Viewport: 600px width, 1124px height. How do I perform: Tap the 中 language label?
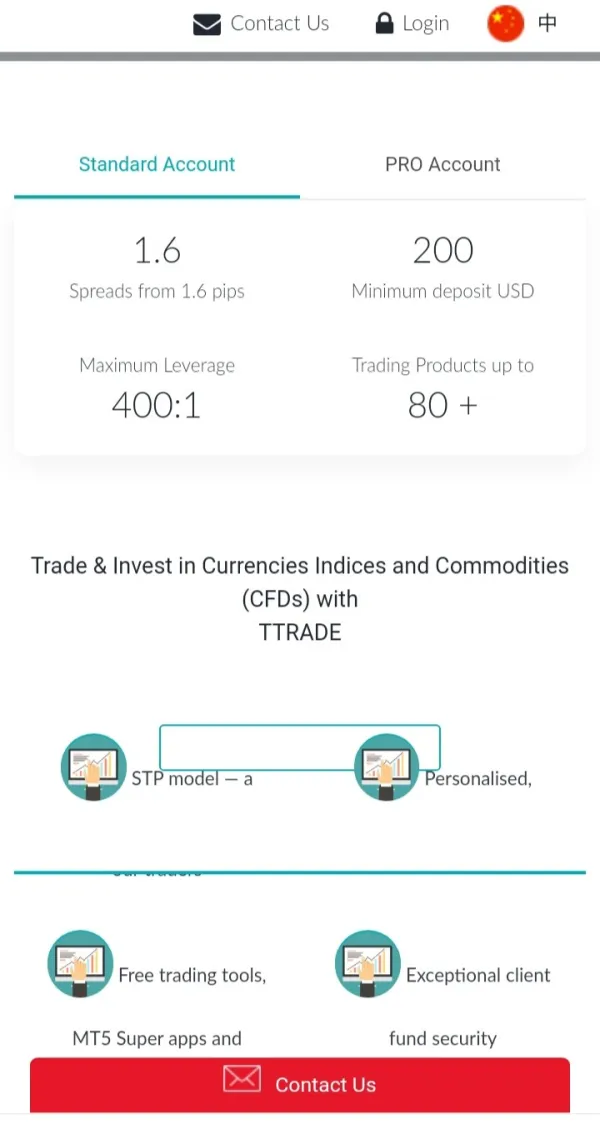pos(547,23)
